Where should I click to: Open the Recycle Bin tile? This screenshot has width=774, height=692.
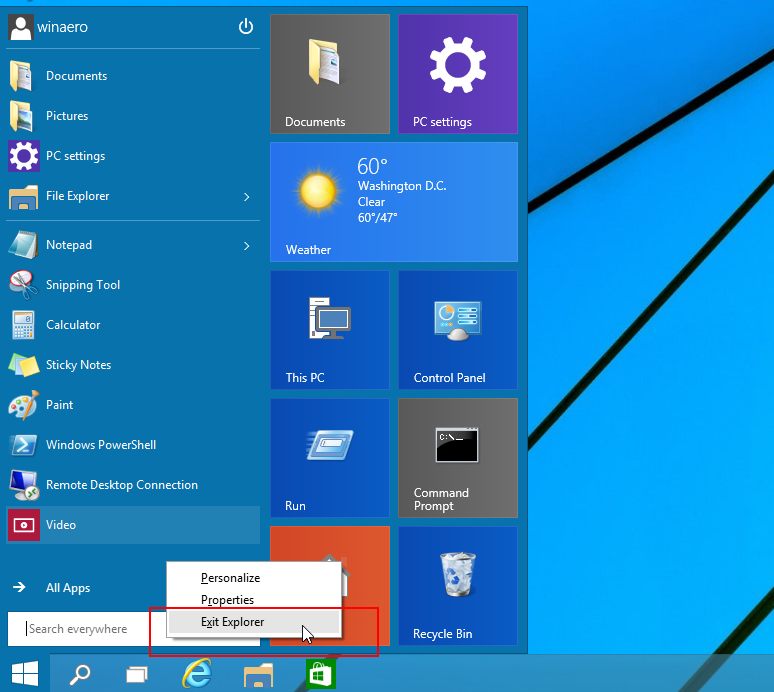458,586
